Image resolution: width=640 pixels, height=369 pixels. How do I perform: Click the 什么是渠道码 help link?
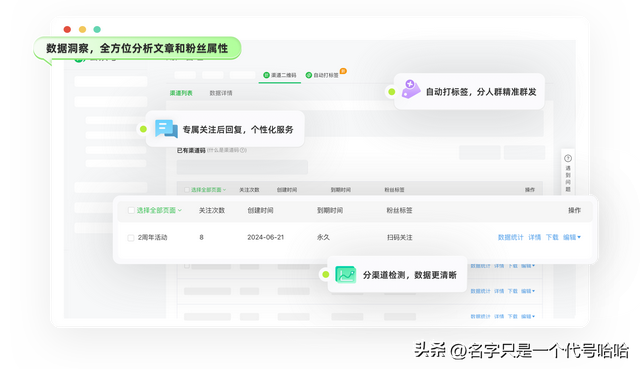coord(227,150)
